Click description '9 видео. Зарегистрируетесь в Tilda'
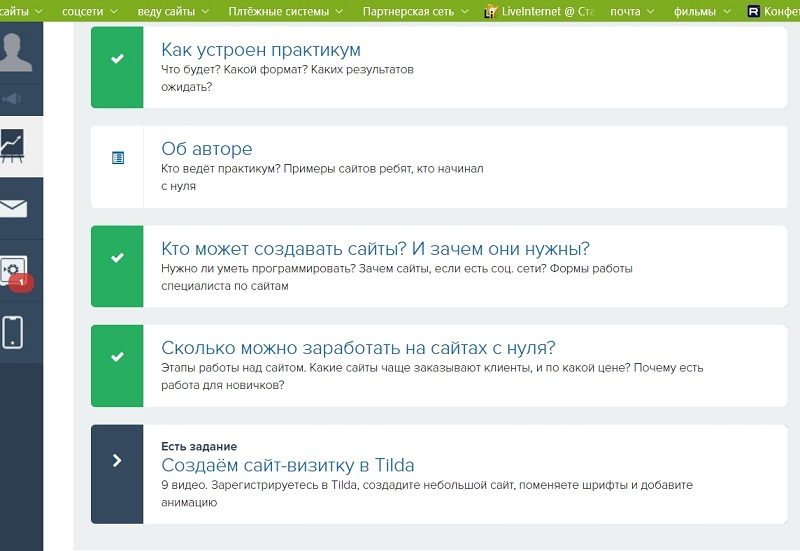 pyautogui.click(x=427, y=493)
